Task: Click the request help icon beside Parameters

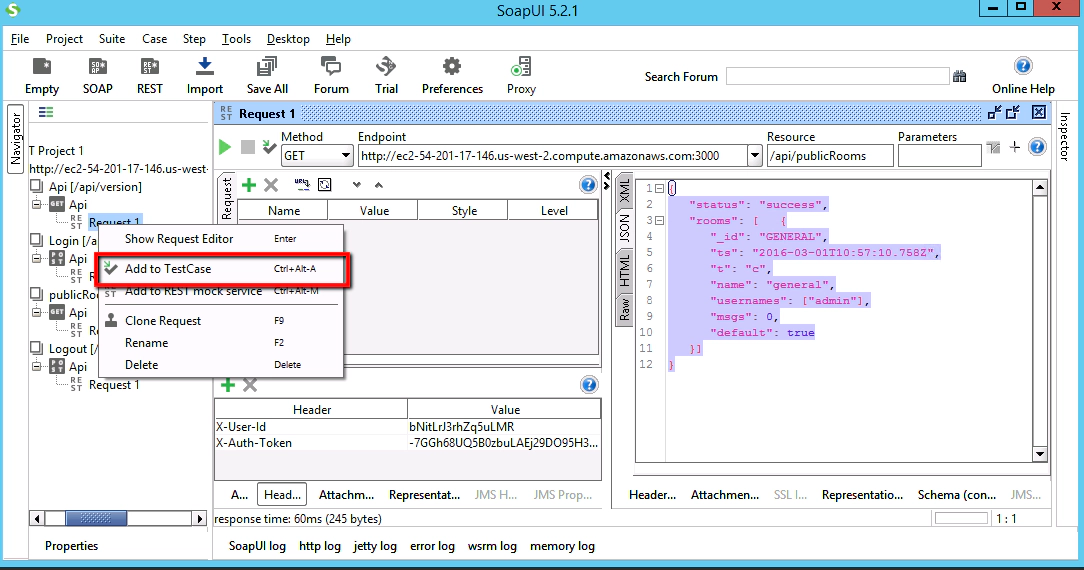Action: [x=1037, y=146]
